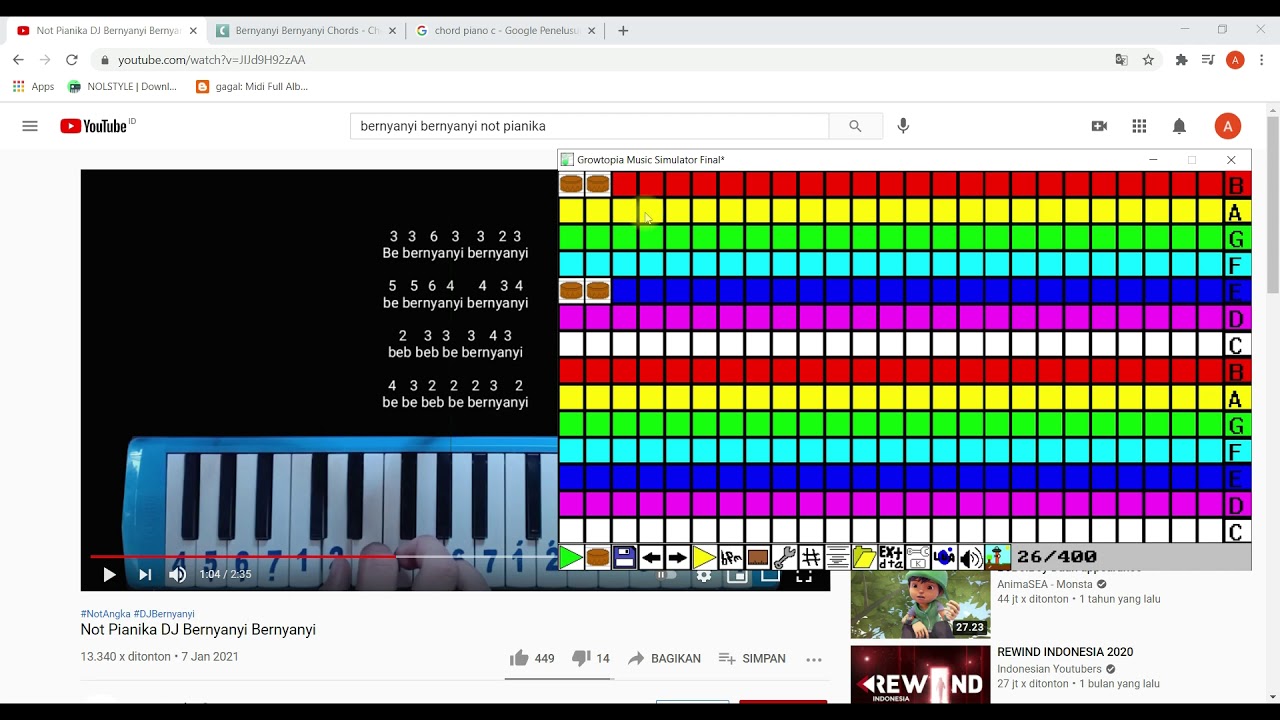Viewport: 1280px width, 720px height.
Task: Bookmark page with the star icon
Action: 1148,60
